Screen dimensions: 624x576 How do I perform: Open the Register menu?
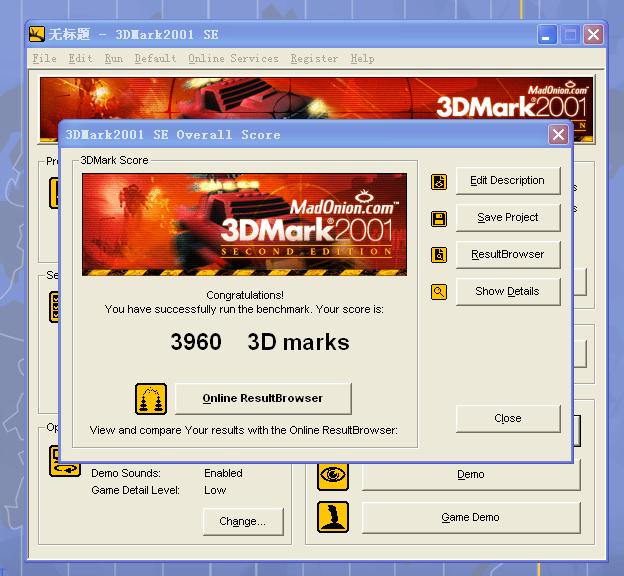tap(314, 59)
